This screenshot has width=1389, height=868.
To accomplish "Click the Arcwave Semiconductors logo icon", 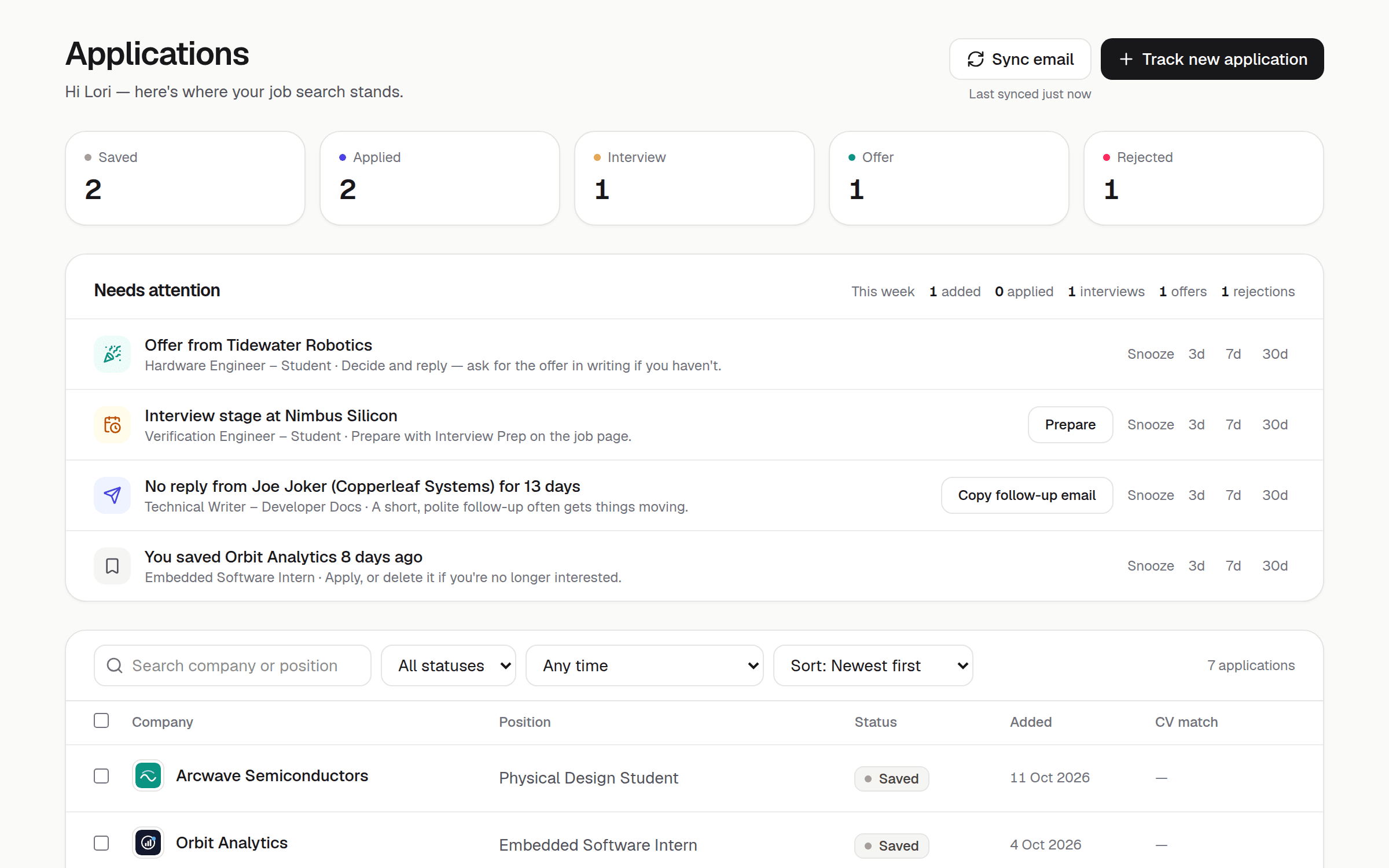I will pyautogui.click(x=148, y=775).
